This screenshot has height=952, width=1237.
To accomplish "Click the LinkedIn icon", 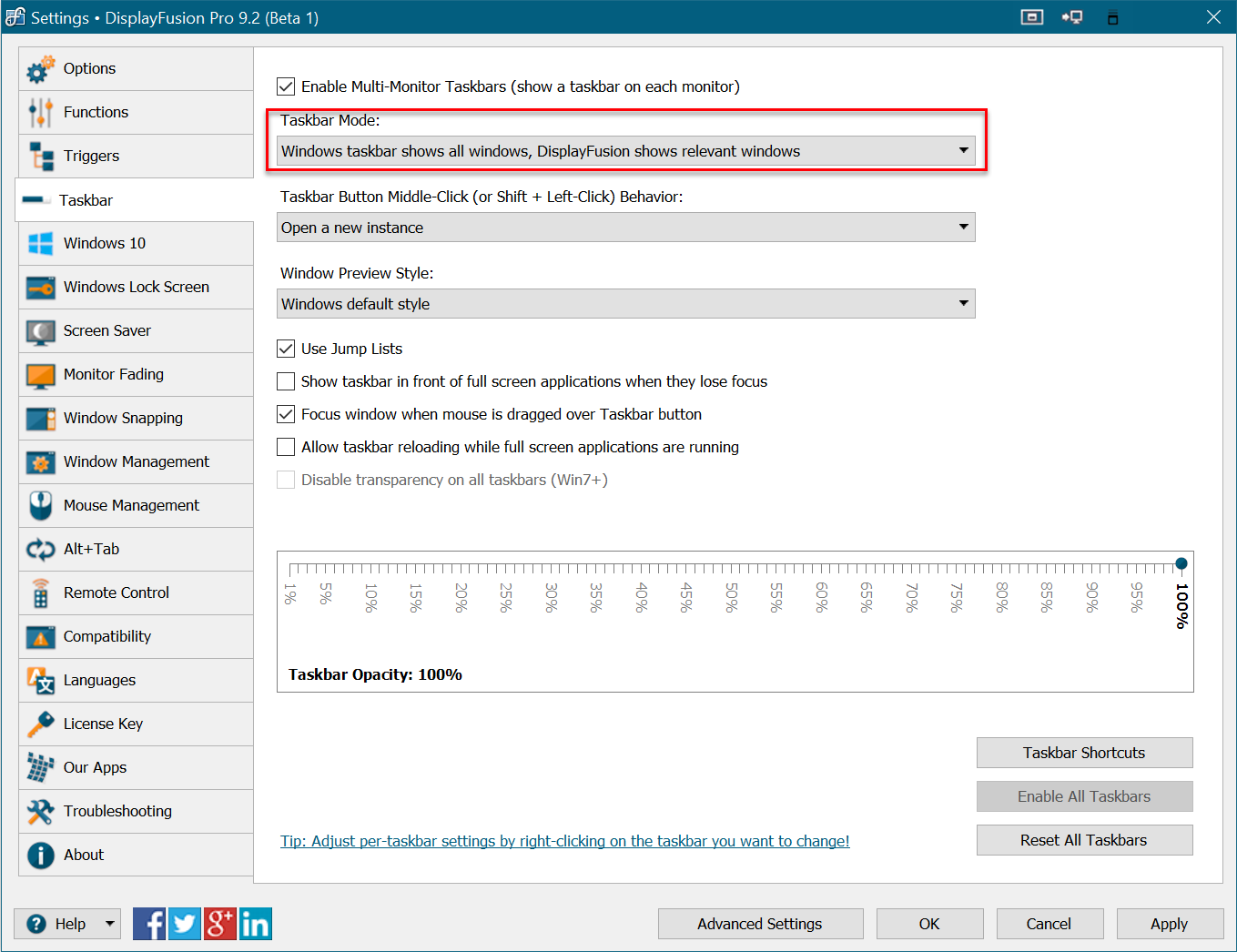I will 256,924.
